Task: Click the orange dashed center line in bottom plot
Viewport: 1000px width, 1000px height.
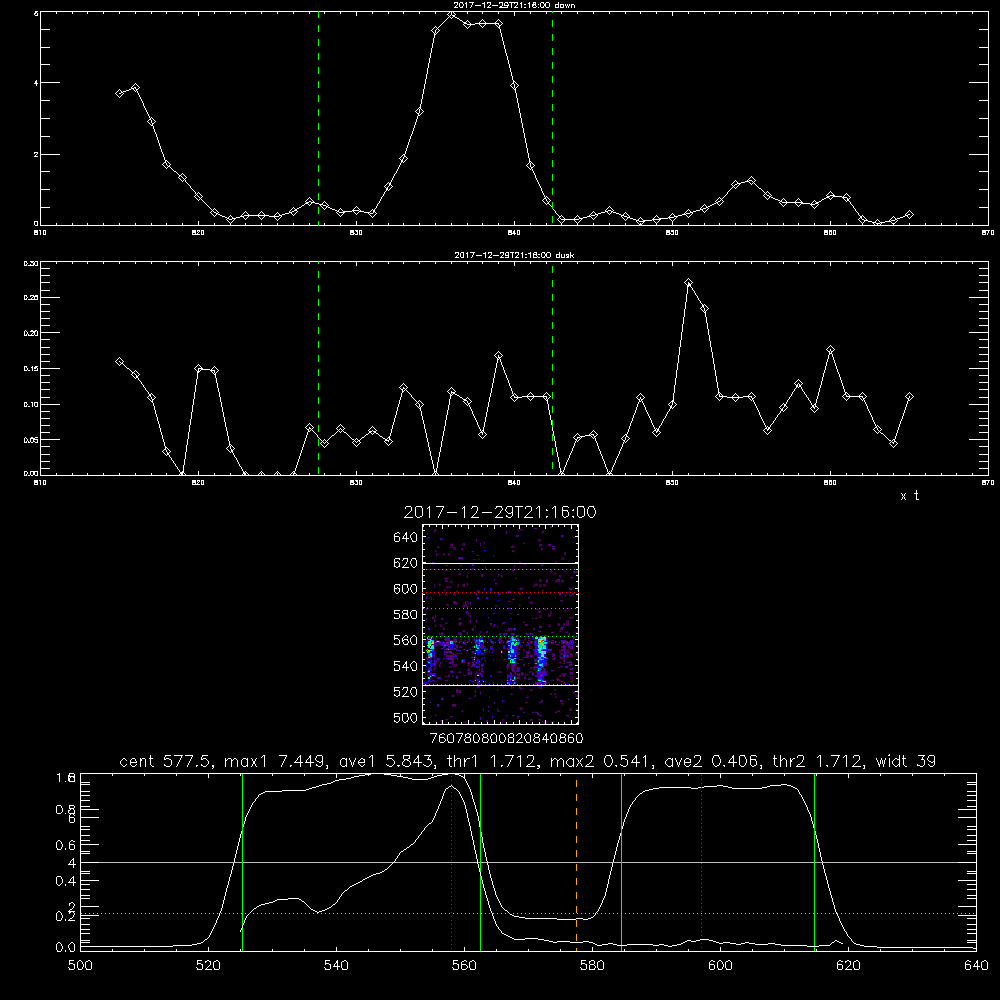Action: [x=577, y=861]
